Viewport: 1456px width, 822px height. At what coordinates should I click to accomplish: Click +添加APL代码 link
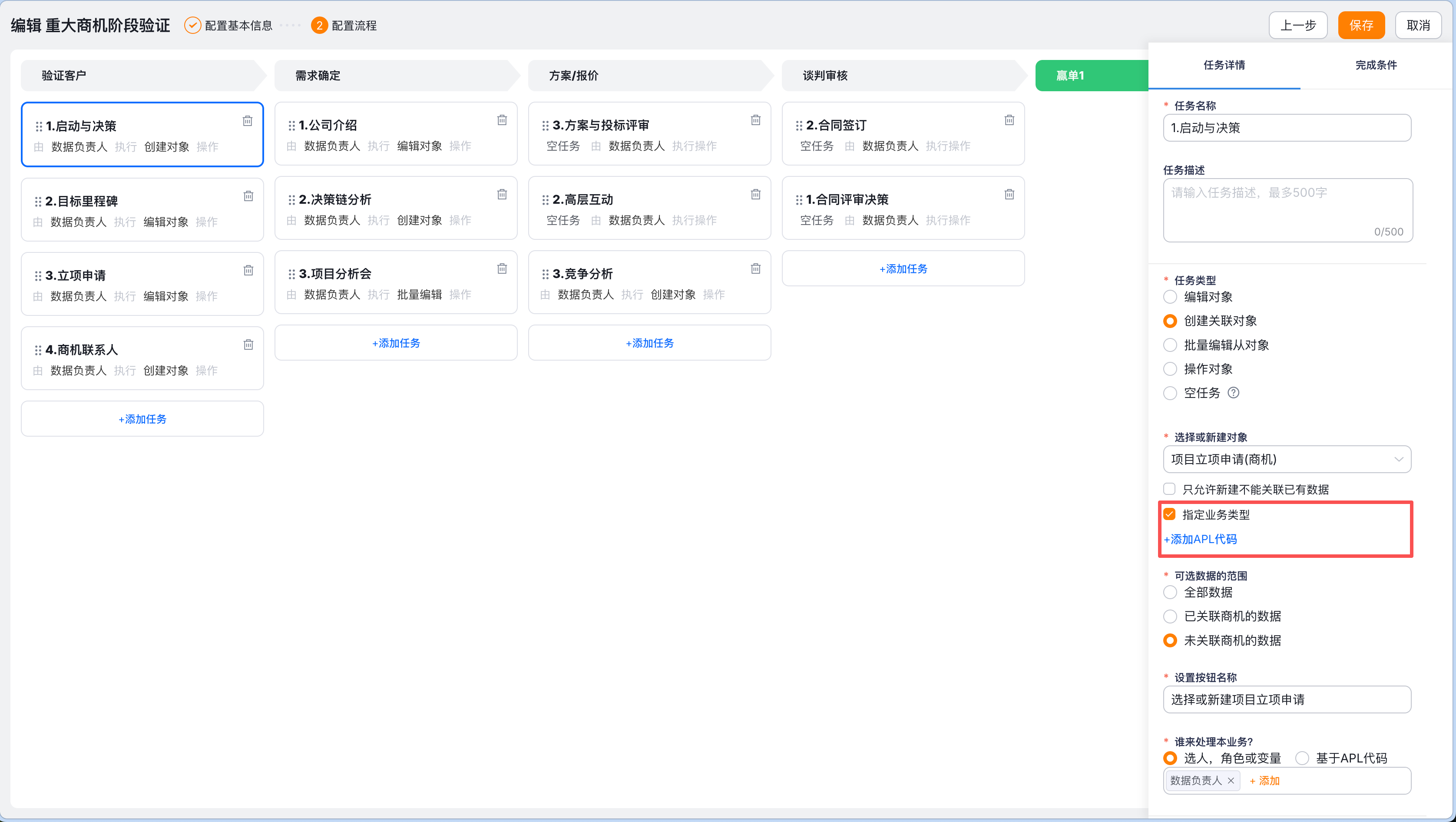pos(1201,539)
